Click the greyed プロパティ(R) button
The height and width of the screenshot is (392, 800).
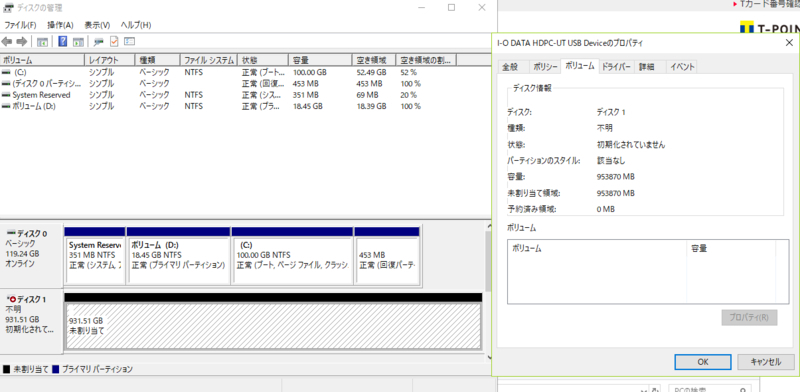click(749, 317)
